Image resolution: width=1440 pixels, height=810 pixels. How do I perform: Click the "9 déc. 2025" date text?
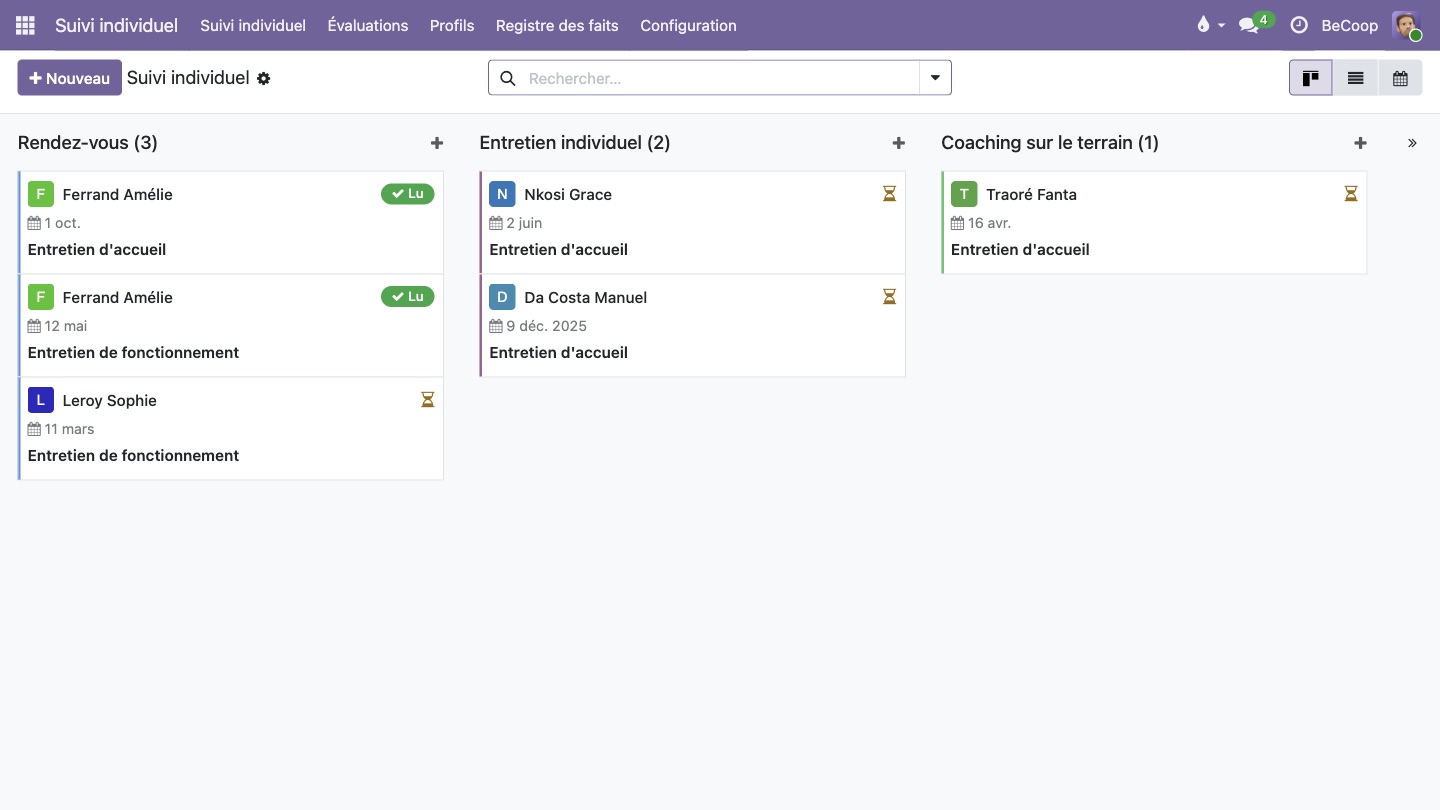click(546, 326)
